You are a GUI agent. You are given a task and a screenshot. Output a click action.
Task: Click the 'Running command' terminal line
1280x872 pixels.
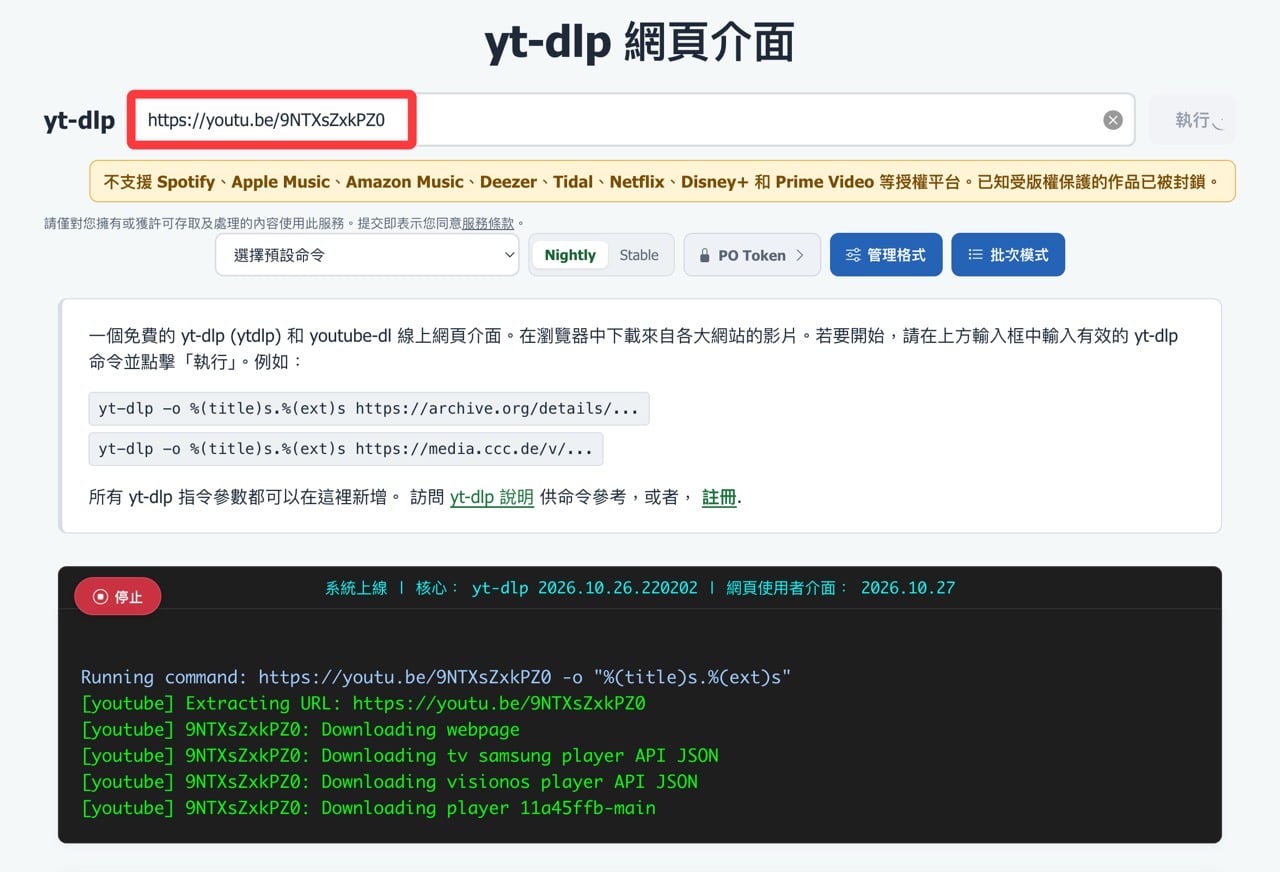(x=436, y=677)
